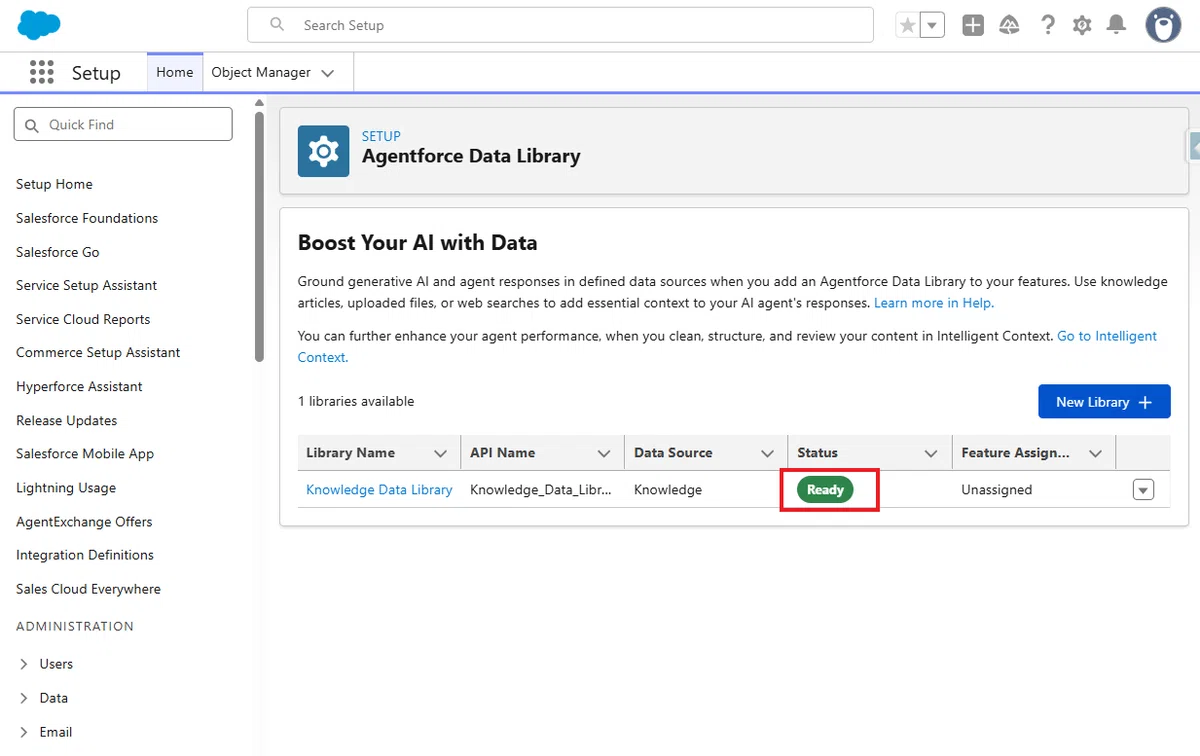Click the Favorites star icon

pyautogui.click(x=908, y=25)
